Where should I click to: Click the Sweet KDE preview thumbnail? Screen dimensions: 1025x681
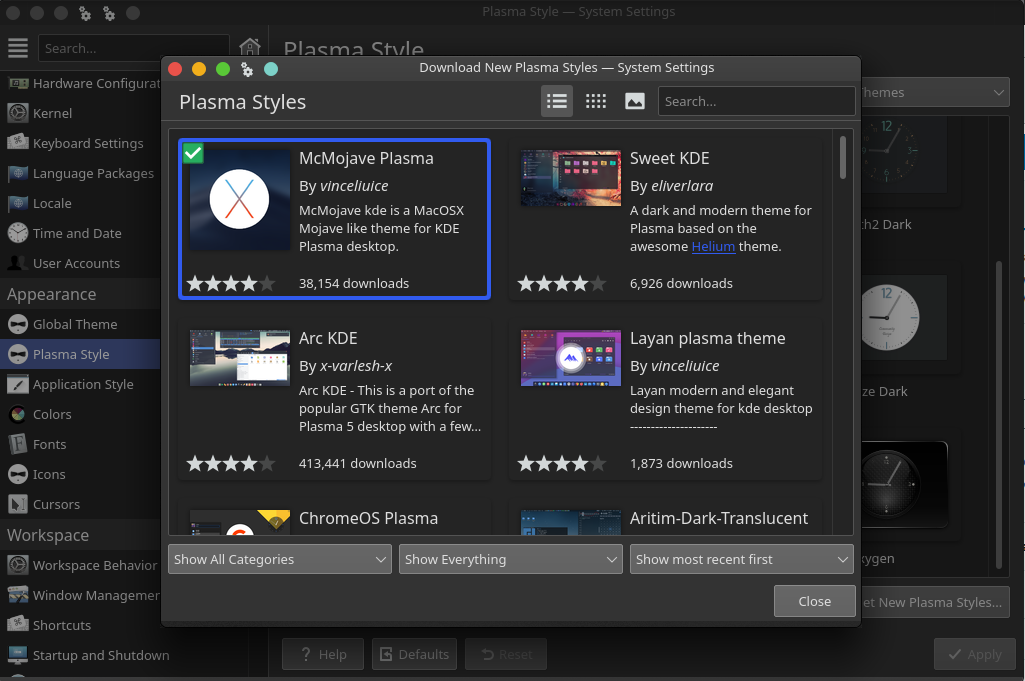(x=571, y=178)
